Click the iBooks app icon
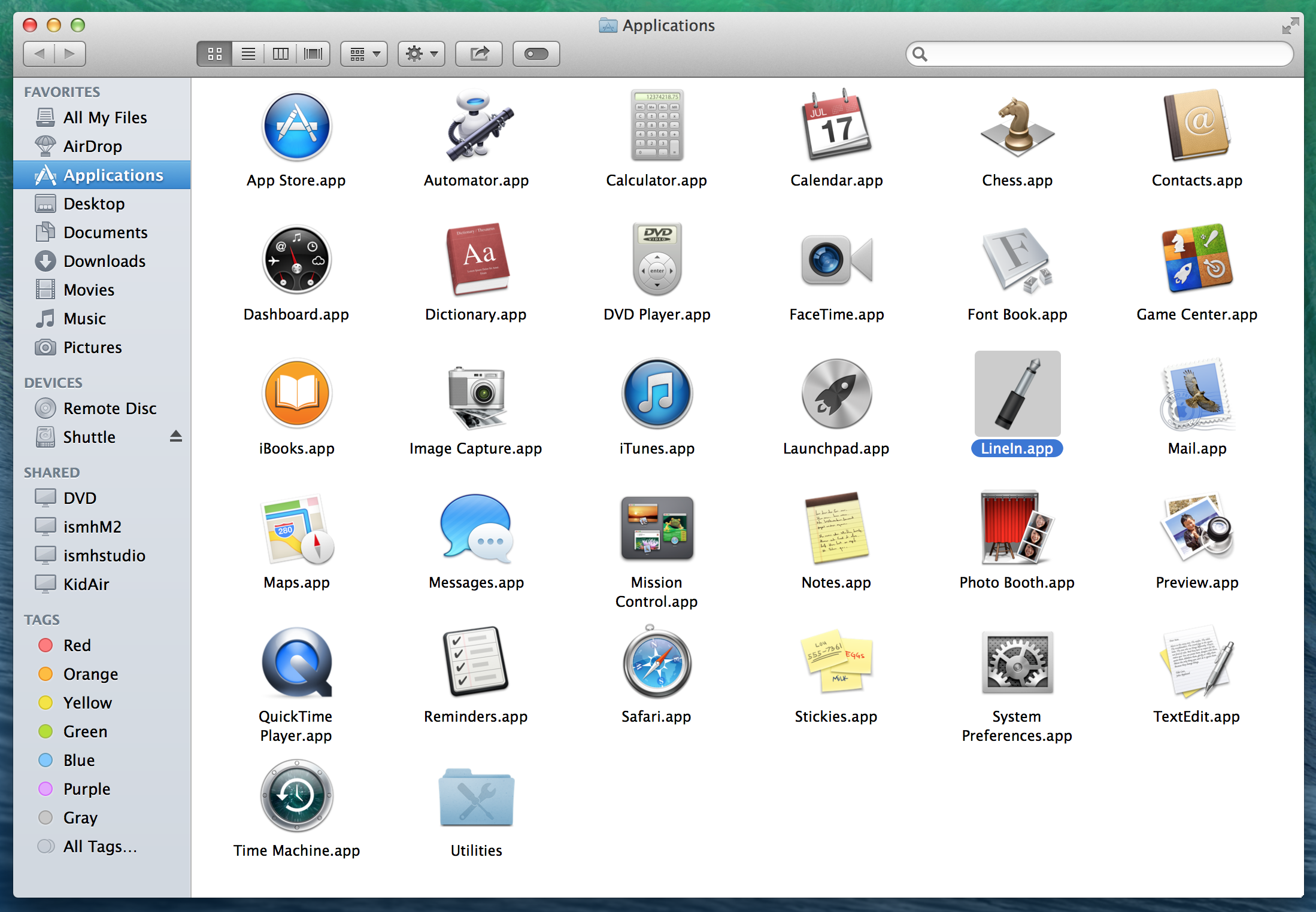Viewport: 1316px width, 912px height. pos(297,394)
